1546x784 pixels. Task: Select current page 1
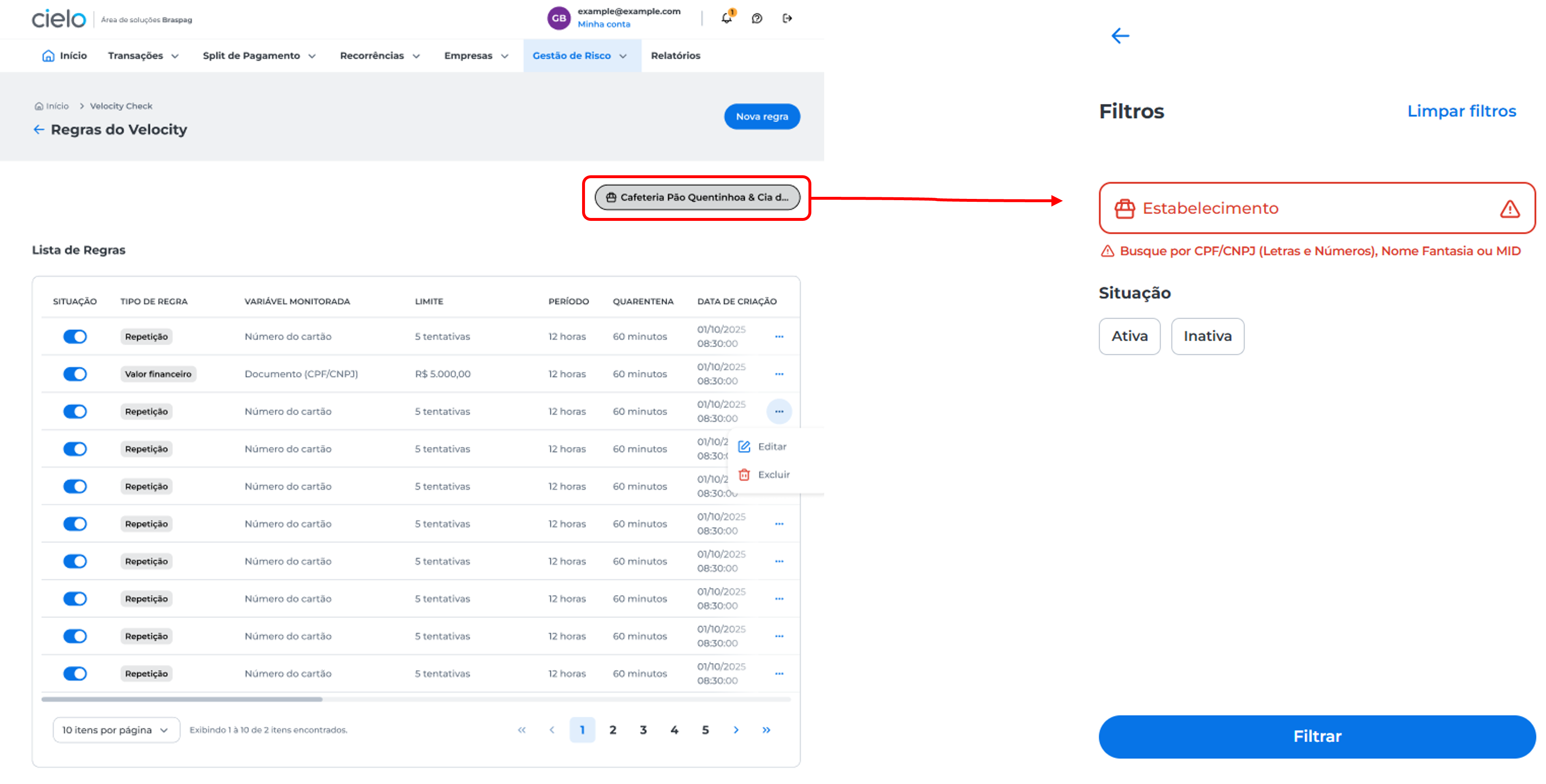click(x=582, y=730)
